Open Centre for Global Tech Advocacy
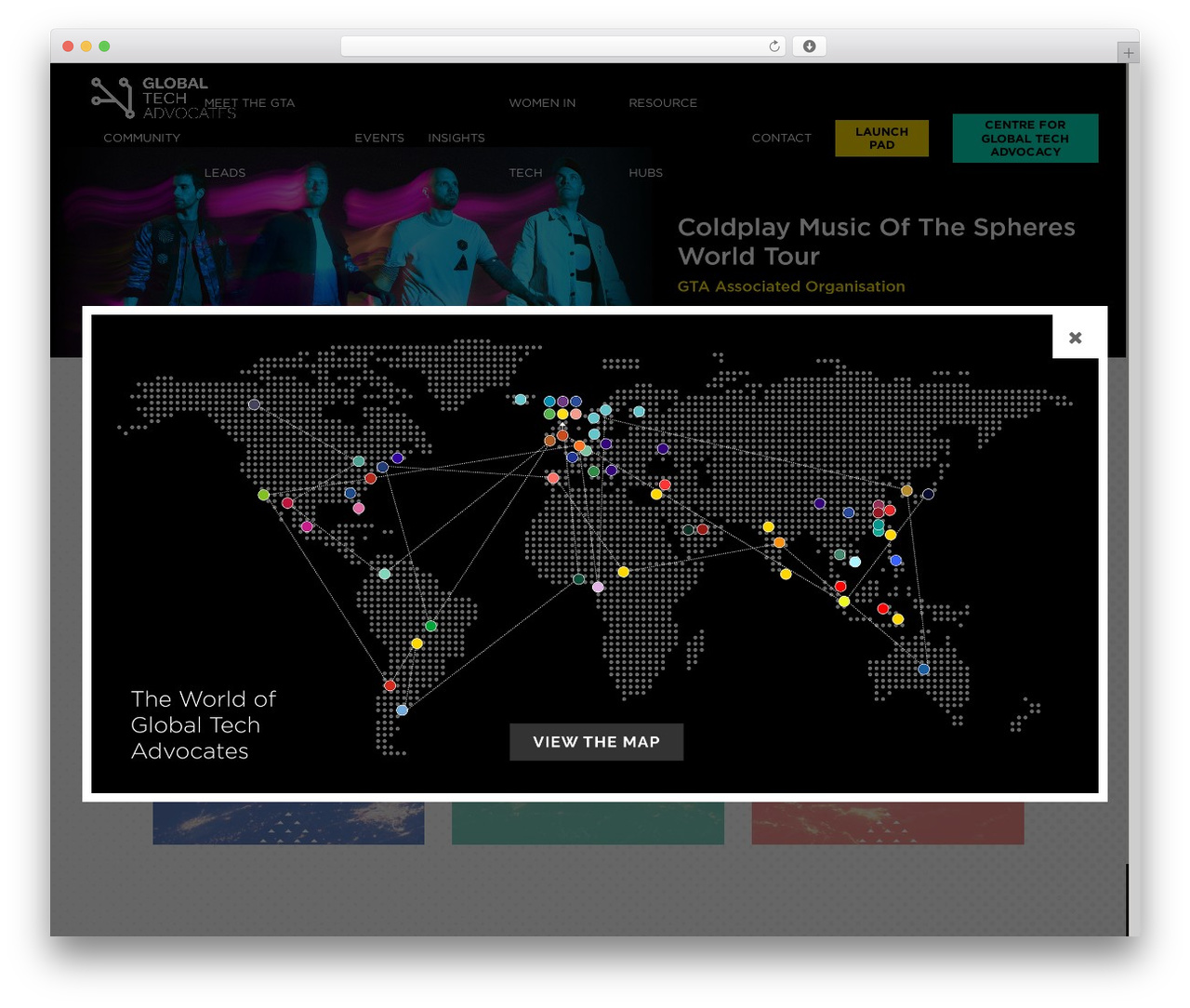Image resolution: width=1190 pixels, height=1008 pixels. click(x=1025, y=138)
